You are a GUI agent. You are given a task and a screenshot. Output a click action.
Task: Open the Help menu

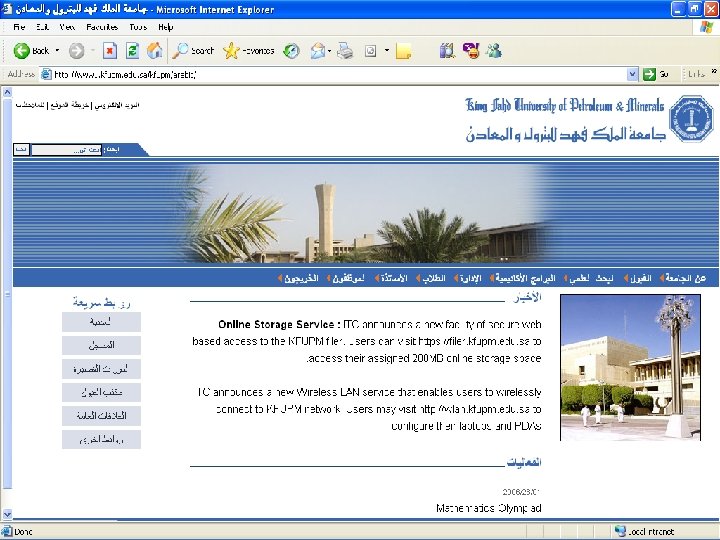166,27
